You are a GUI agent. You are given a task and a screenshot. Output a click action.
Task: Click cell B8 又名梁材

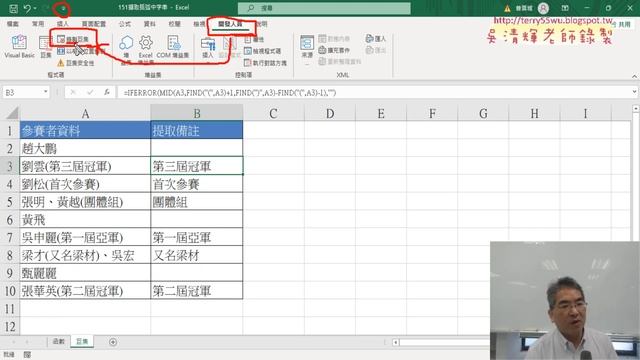pos(197,256)
